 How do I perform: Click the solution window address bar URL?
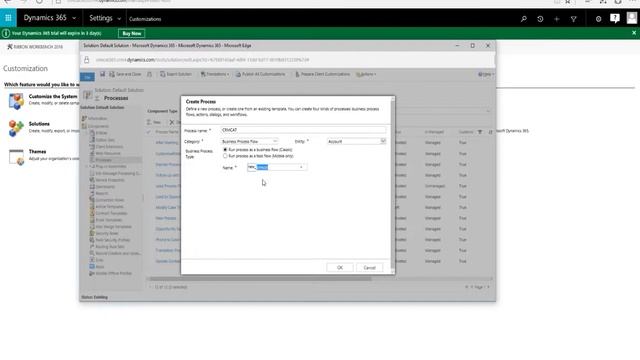click(202, 60)
